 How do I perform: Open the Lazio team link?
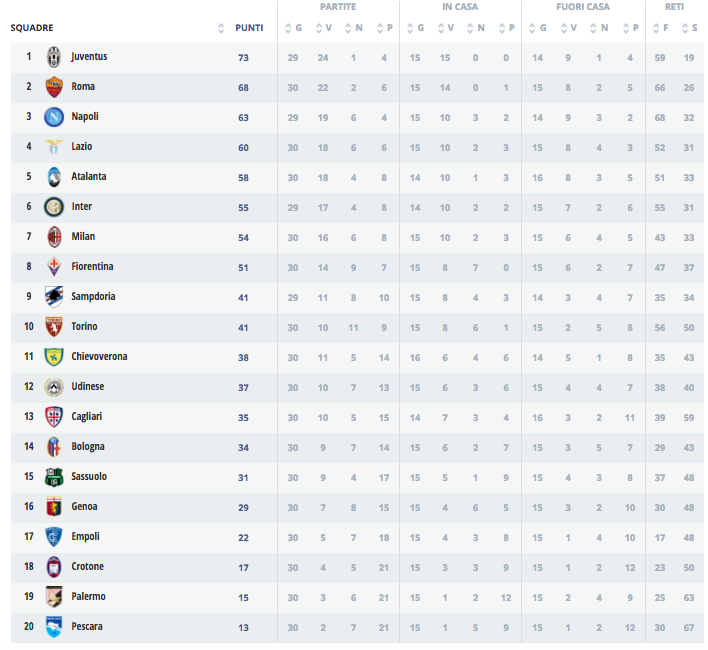pyautogui.click(x=82, y=147)
